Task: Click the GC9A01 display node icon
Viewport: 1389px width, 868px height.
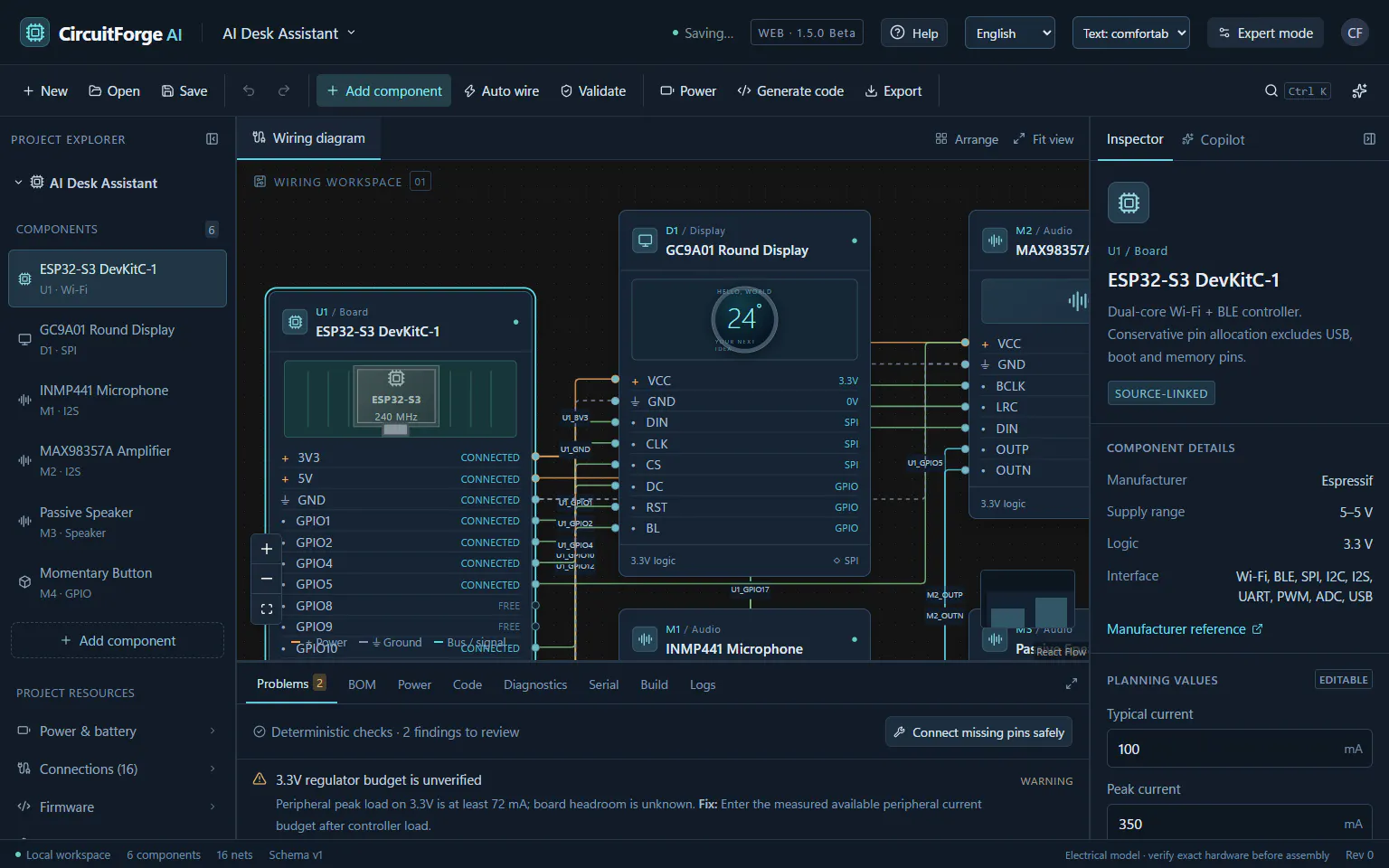Action: tap(645, 241)
